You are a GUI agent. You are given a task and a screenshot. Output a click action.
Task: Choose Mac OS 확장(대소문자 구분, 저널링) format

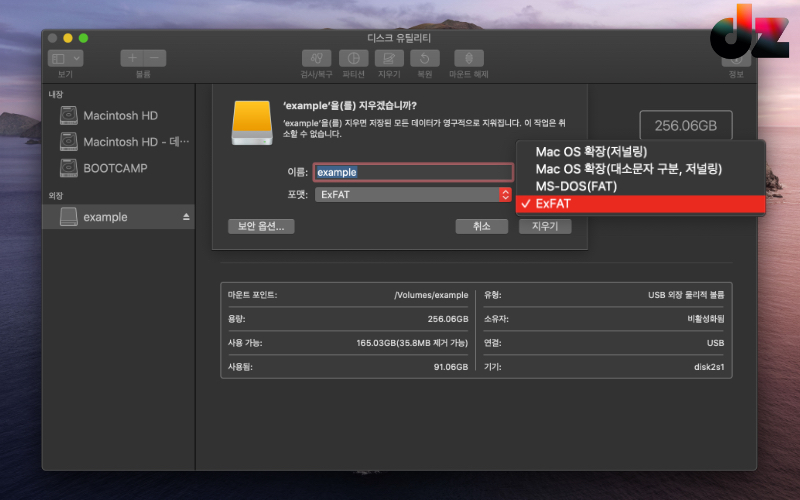tap(640, 169)
